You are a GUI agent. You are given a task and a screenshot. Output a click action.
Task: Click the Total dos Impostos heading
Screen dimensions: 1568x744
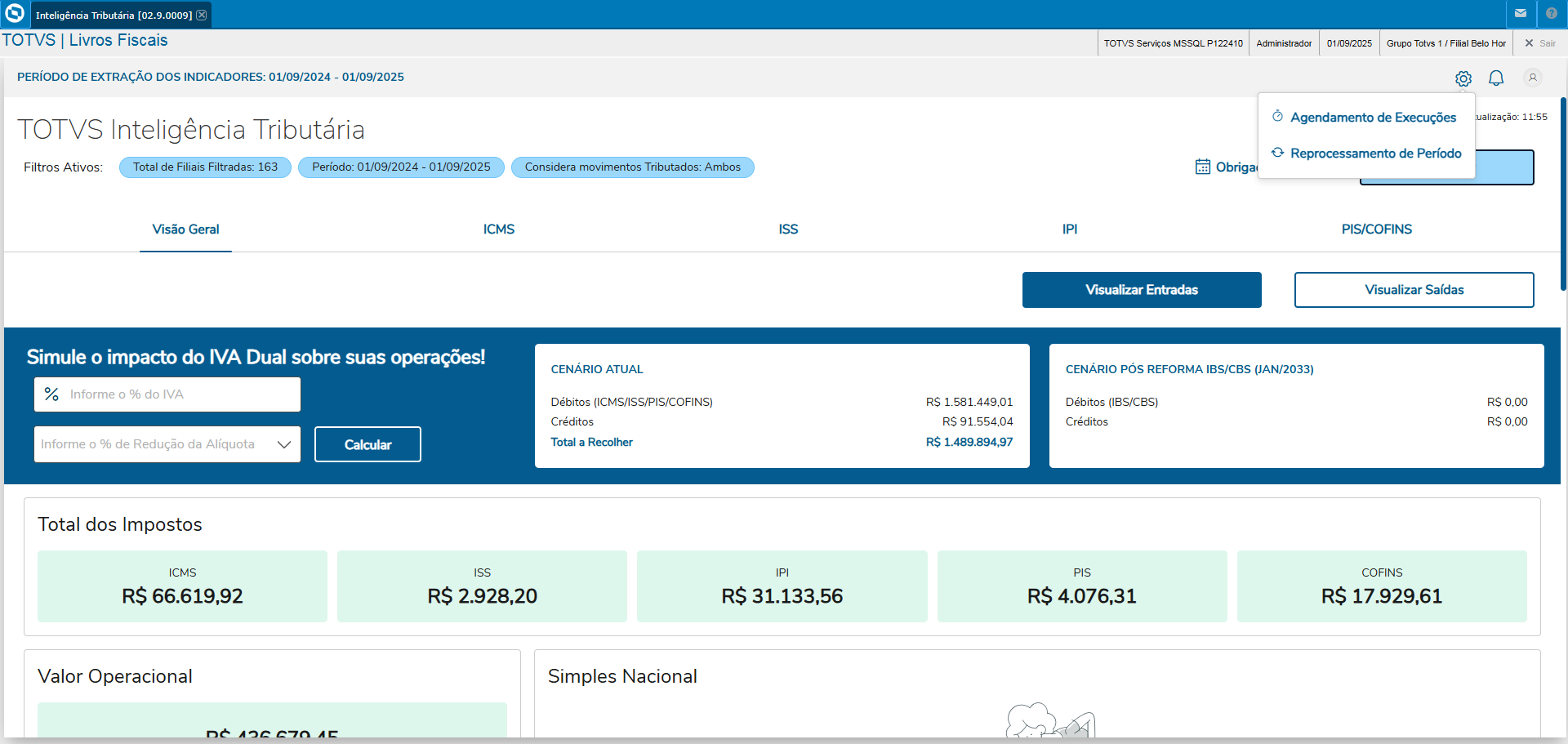[x=120, y=524]
